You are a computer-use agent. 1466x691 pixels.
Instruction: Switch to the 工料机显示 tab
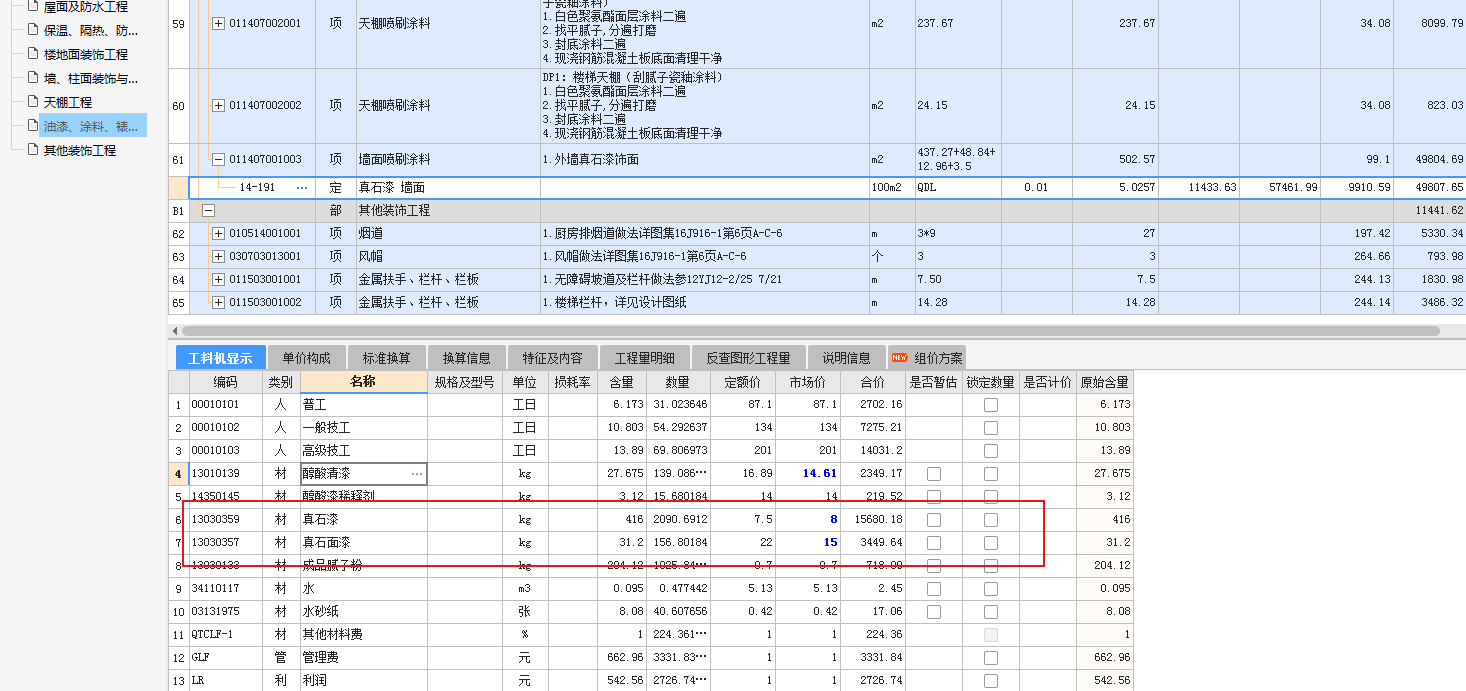pos(221,358)
